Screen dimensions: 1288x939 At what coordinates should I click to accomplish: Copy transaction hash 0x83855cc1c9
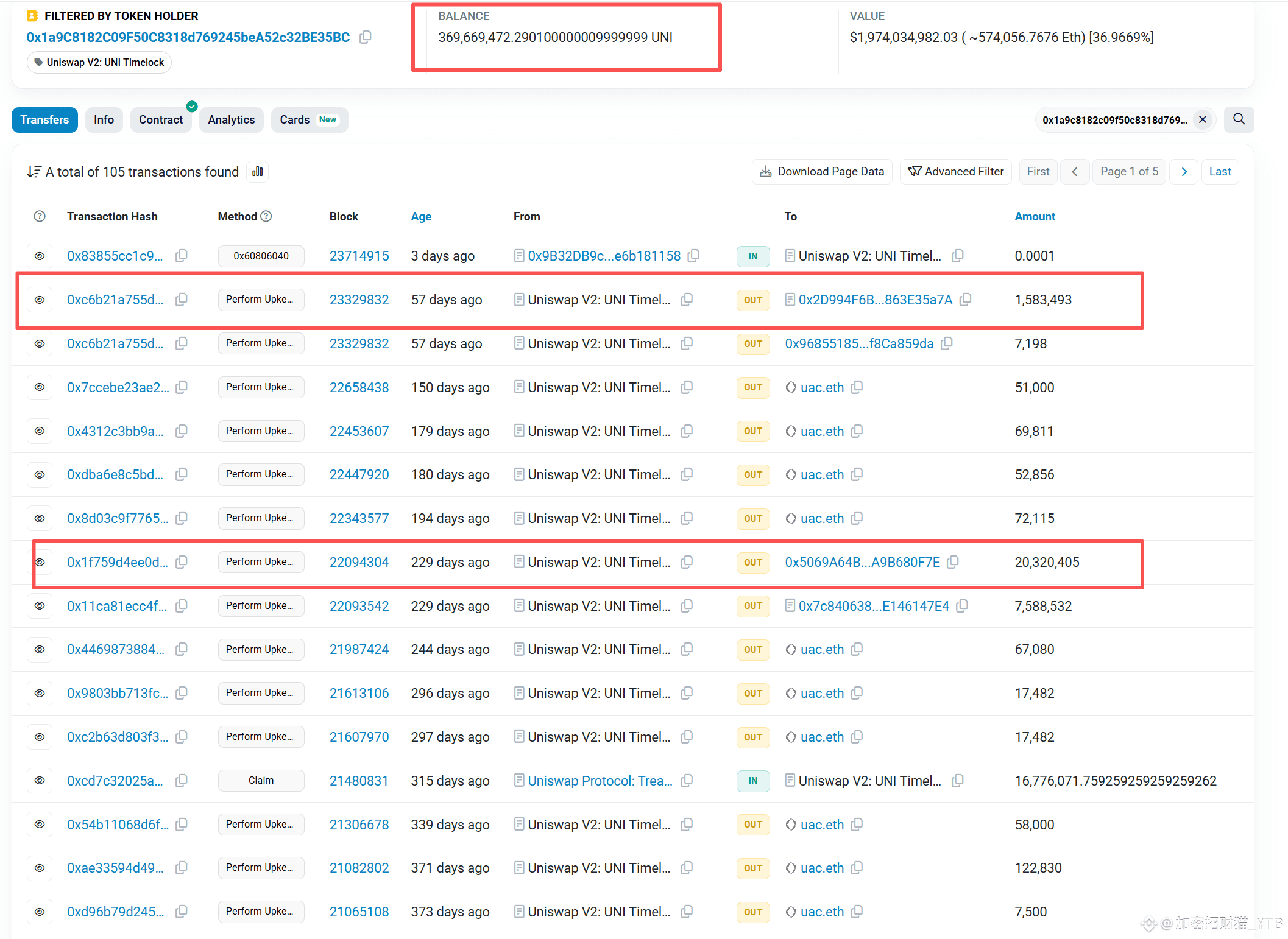(x=182, y=256)
